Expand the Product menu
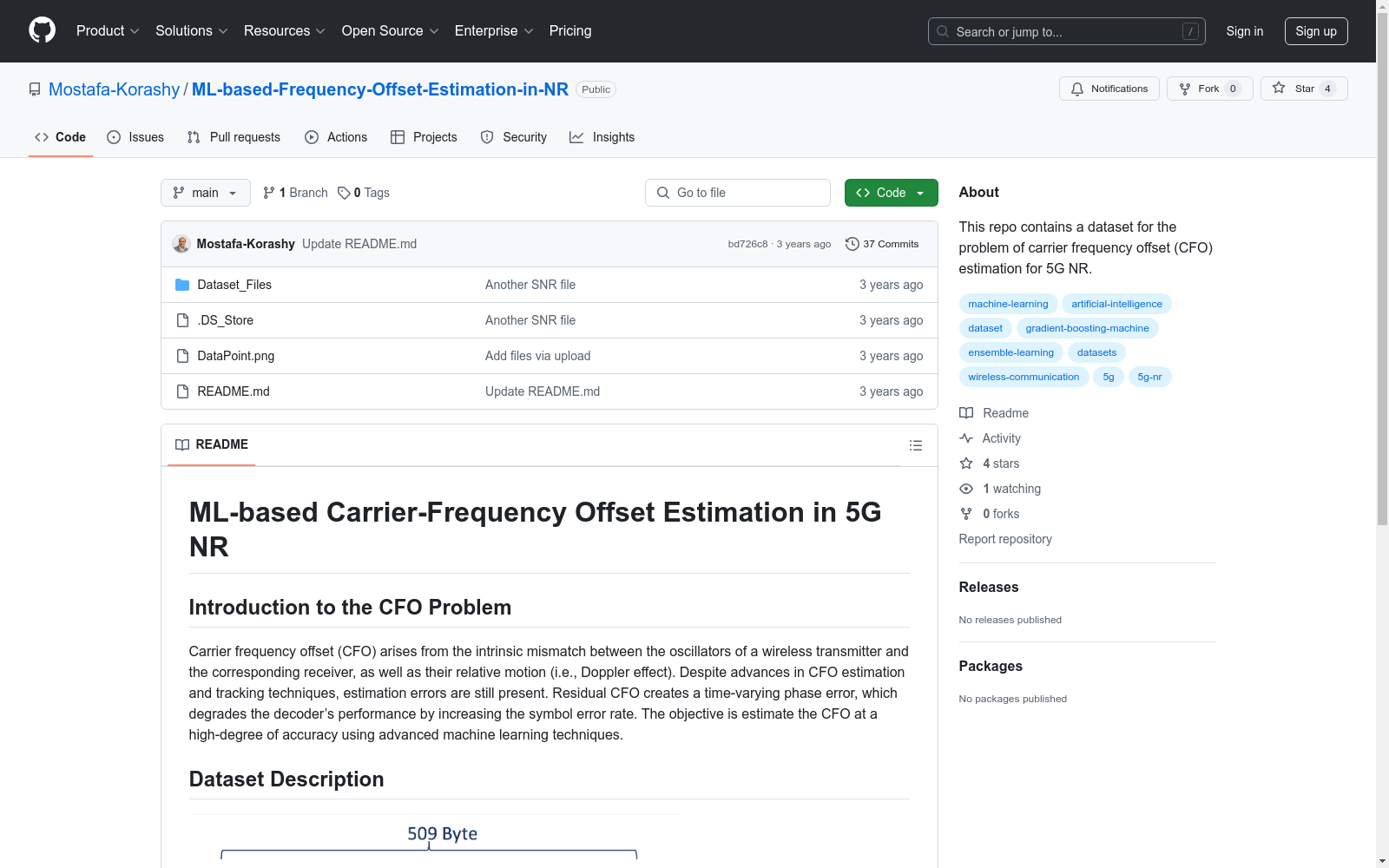1389x868 pixels. pyautogui.click(x=108, y=31)
